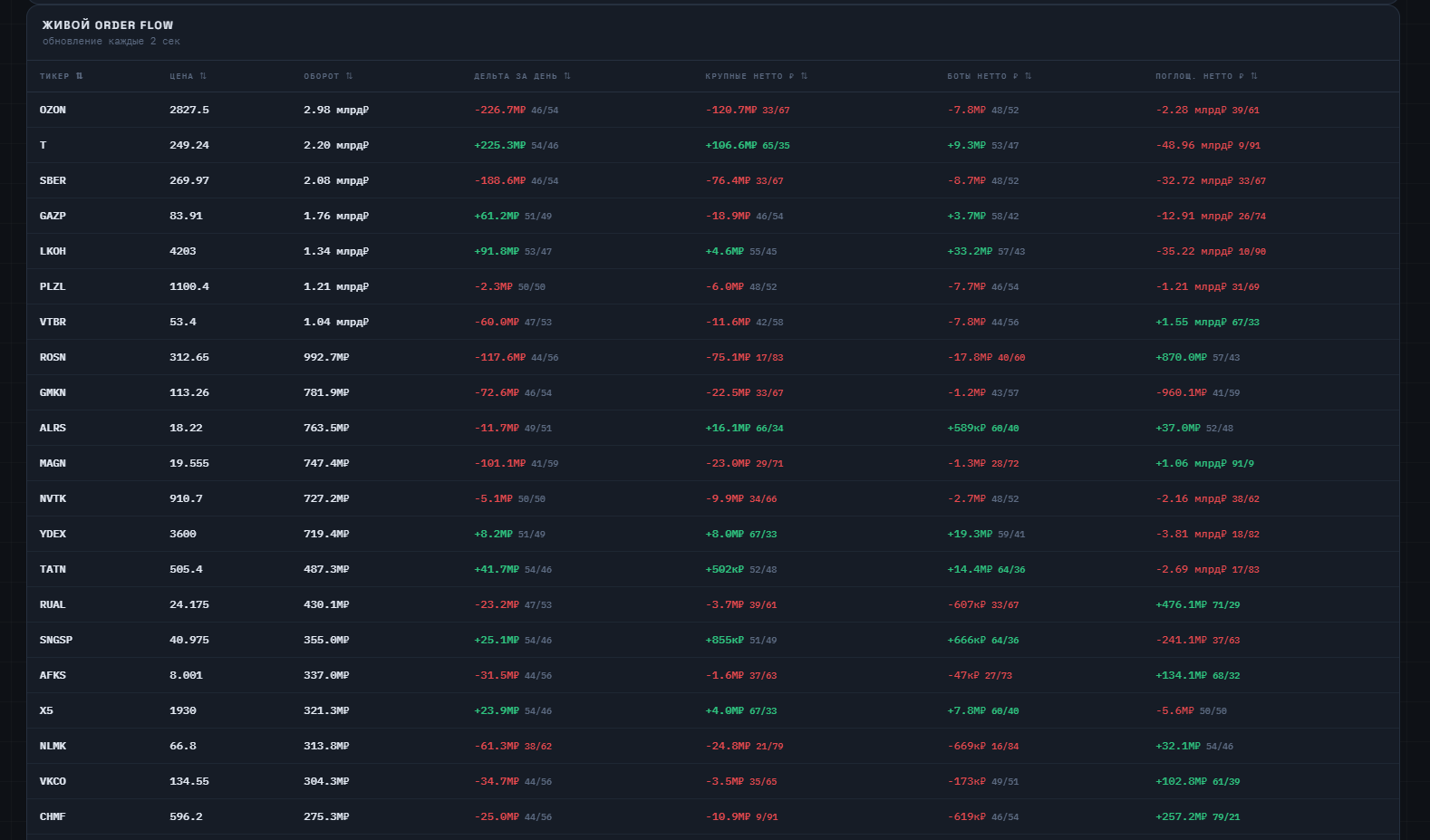The width and height of the screenshot is (1430, 840).
Task: Click YDEX bots net +19.3М₽
Action: click(x=970, y=534)
